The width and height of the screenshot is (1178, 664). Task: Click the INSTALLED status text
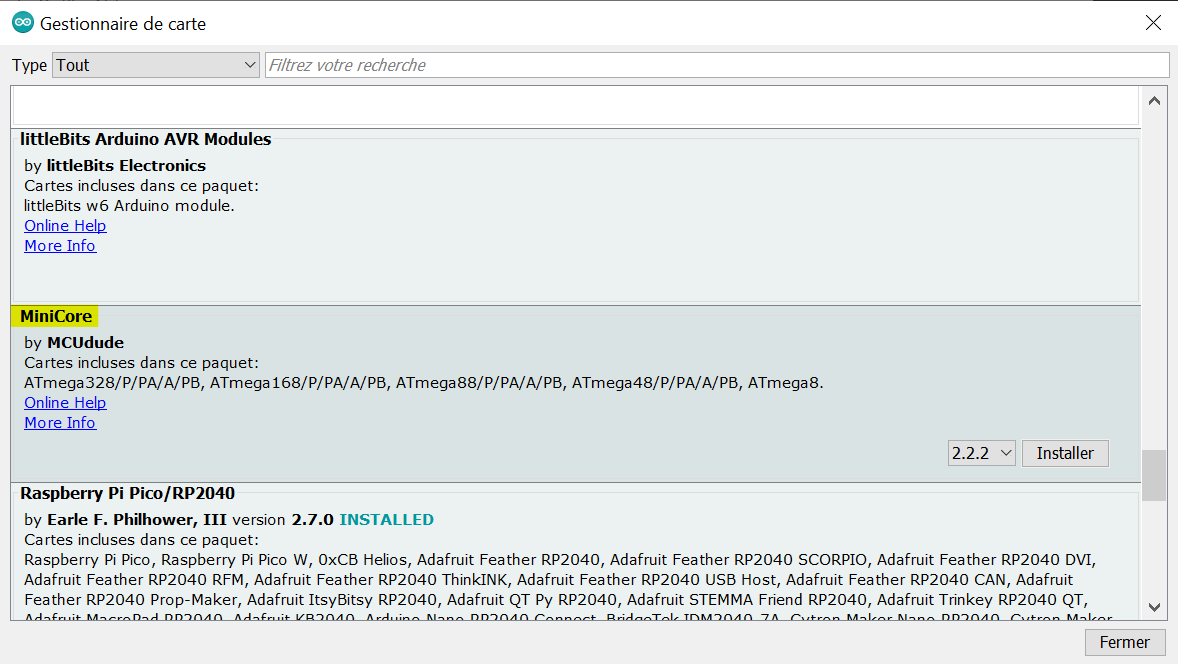(x=386, y=520)
